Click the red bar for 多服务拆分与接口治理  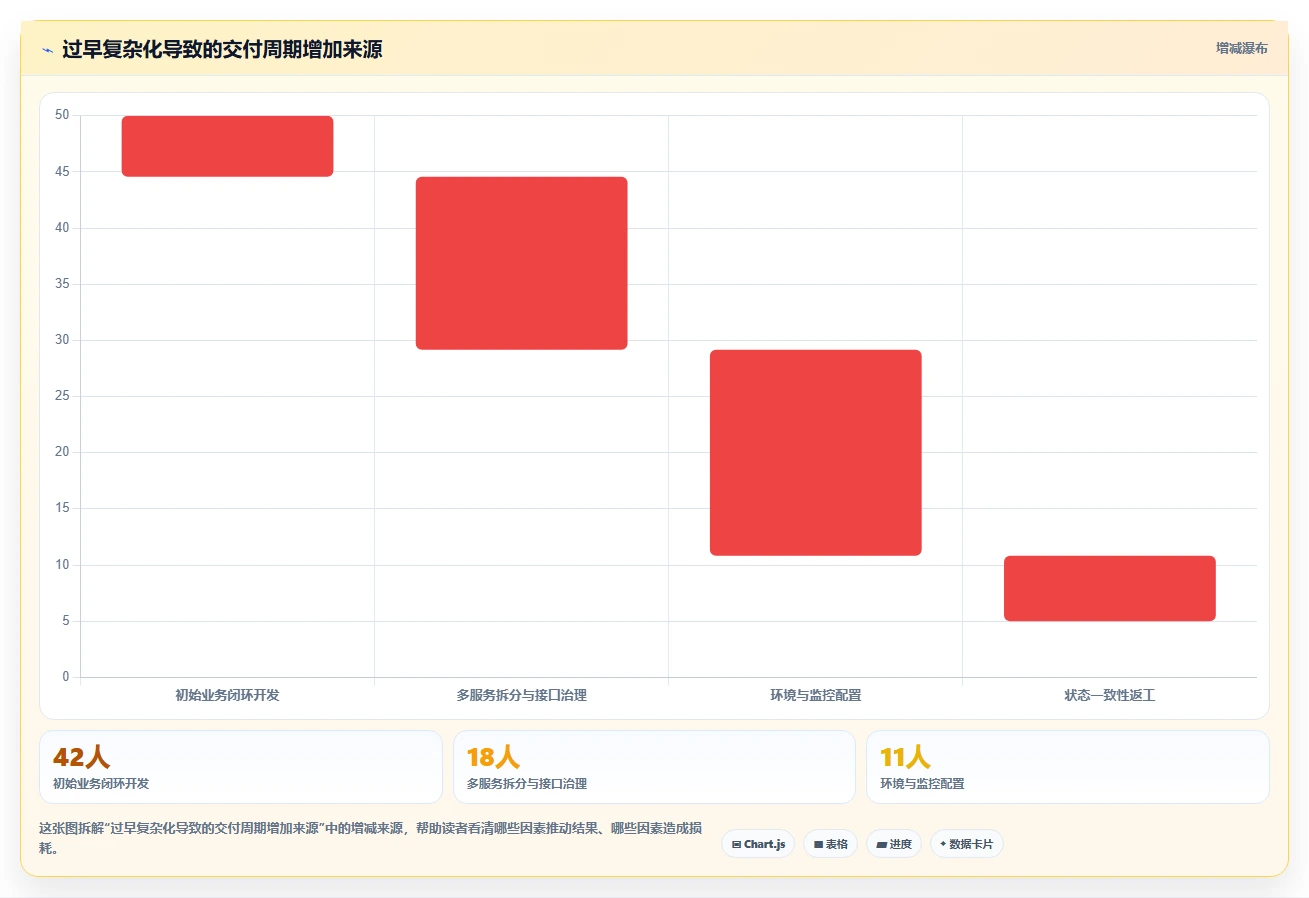(x=522, y=263)
